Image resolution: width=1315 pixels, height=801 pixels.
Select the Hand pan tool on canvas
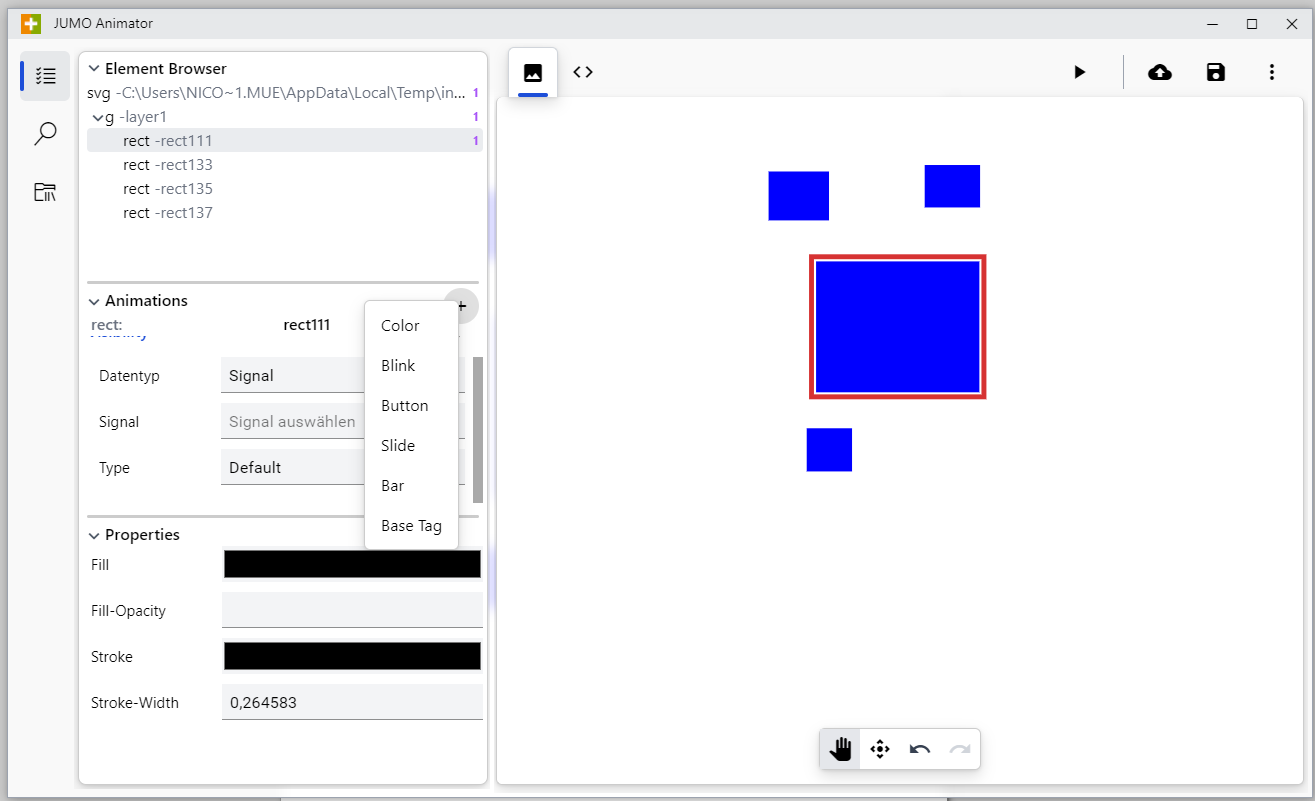pyautogui.click(x=839, y=748)
